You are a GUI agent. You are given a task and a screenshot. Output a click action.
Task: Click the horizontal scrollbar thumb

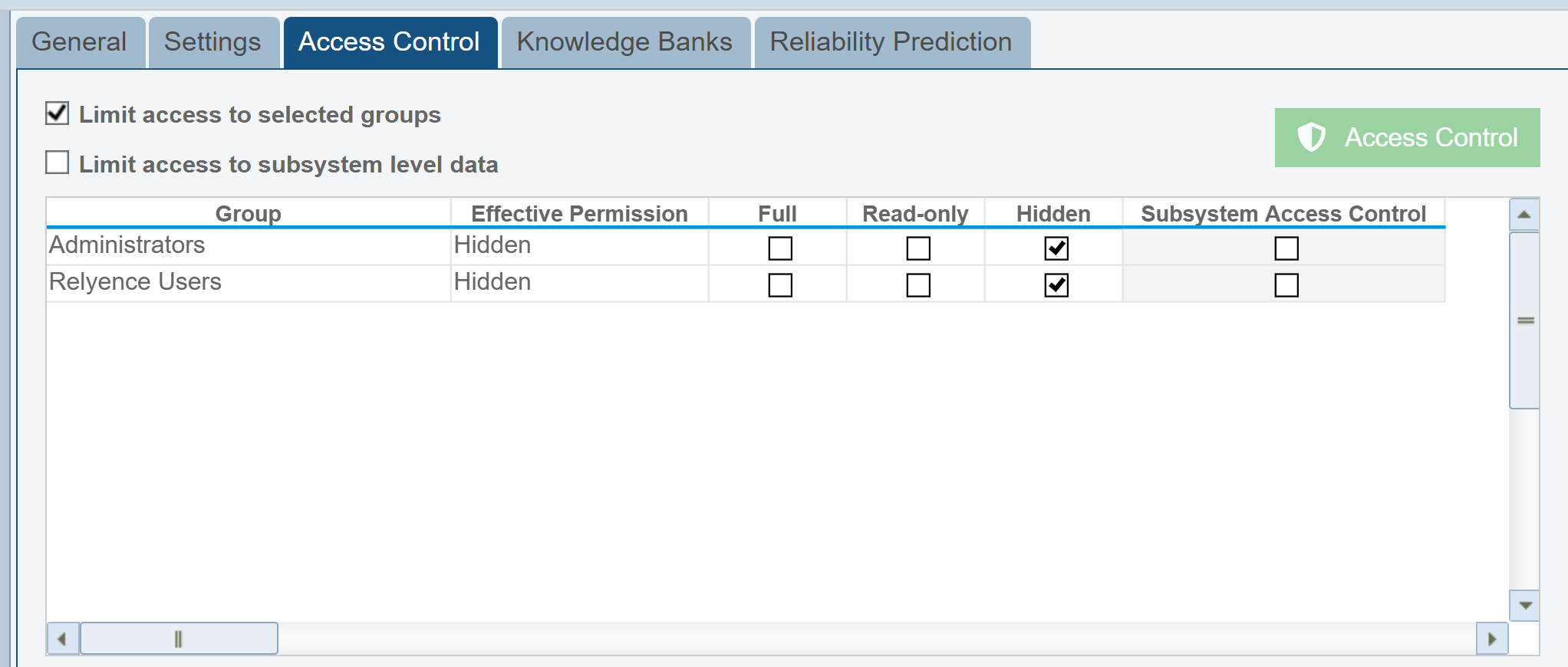[179, 639]
